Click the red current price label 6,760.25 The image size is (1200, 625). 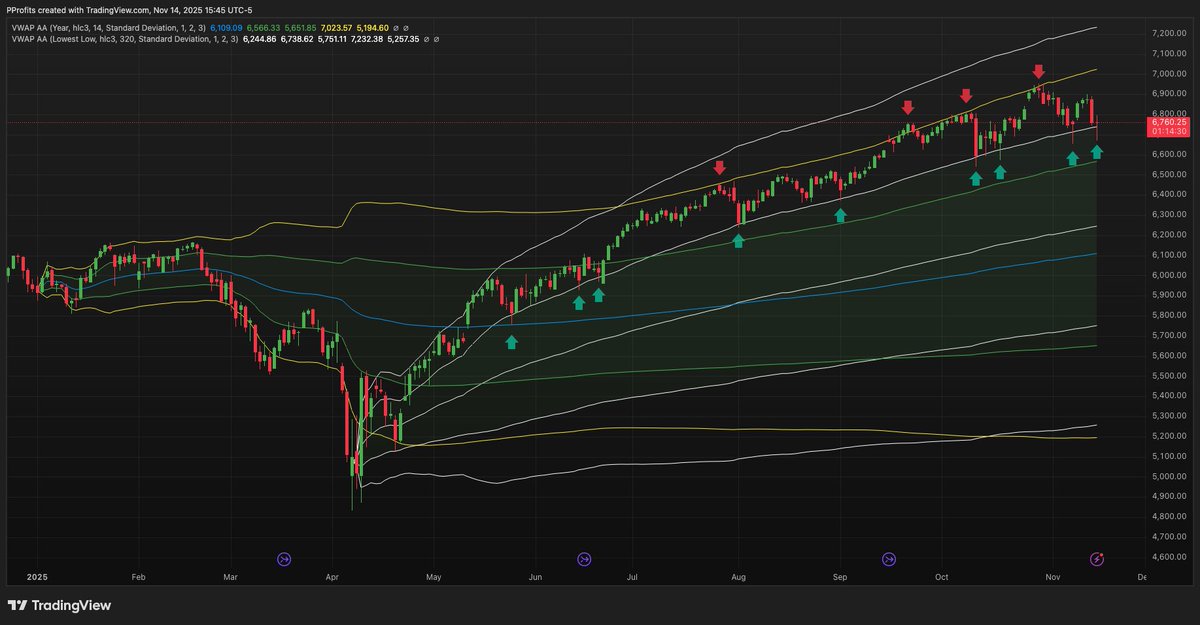tap(1169, 122)
